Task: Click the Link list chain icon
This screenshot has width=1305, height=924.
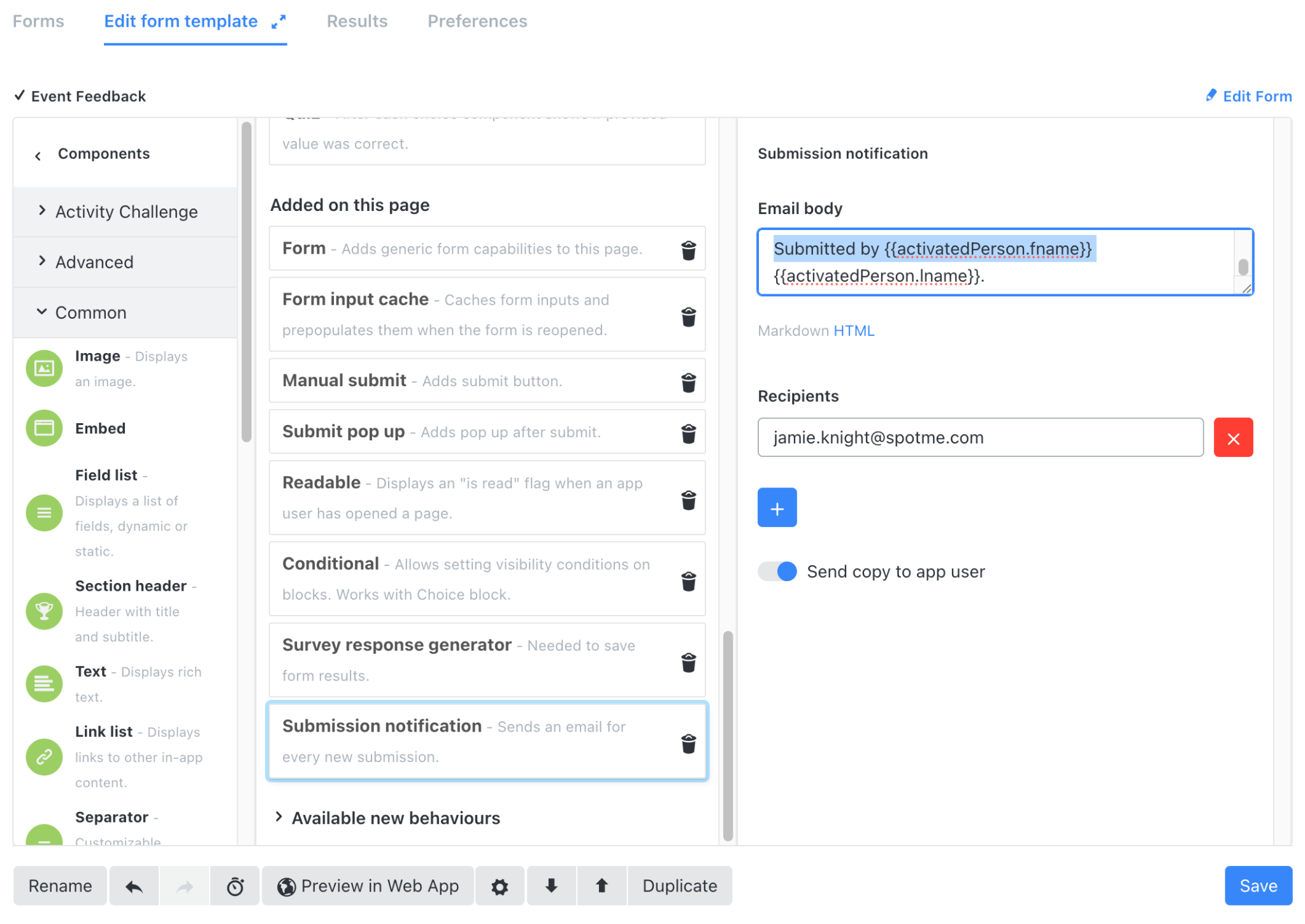Action: click(44, 756)
